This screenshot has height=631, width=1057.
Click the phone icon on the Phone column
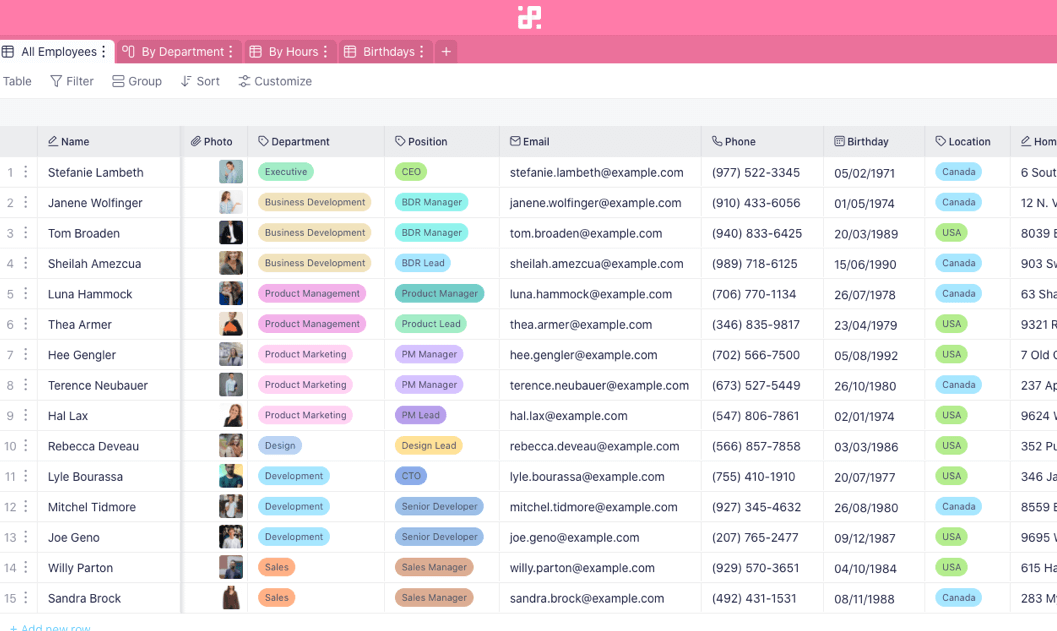tap(718, 141)
